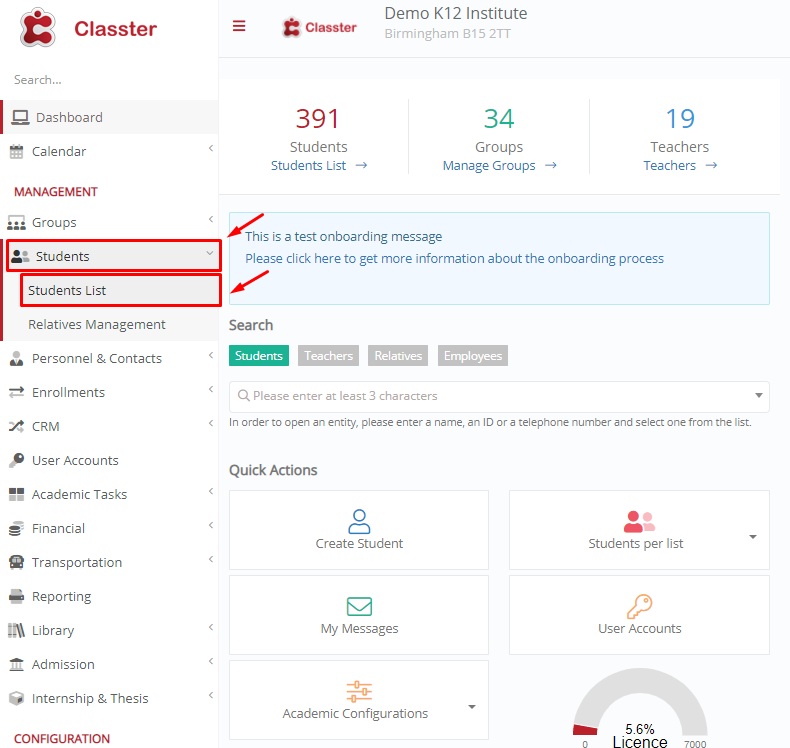Click the 19 teachers count

coord(680,119)
